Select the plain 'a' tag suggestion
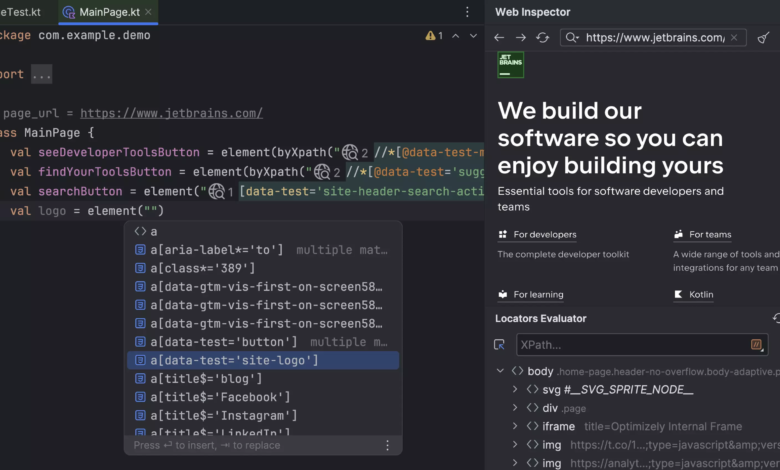The width and height of the screenshot is (780, 470). [x=263, y=232]
